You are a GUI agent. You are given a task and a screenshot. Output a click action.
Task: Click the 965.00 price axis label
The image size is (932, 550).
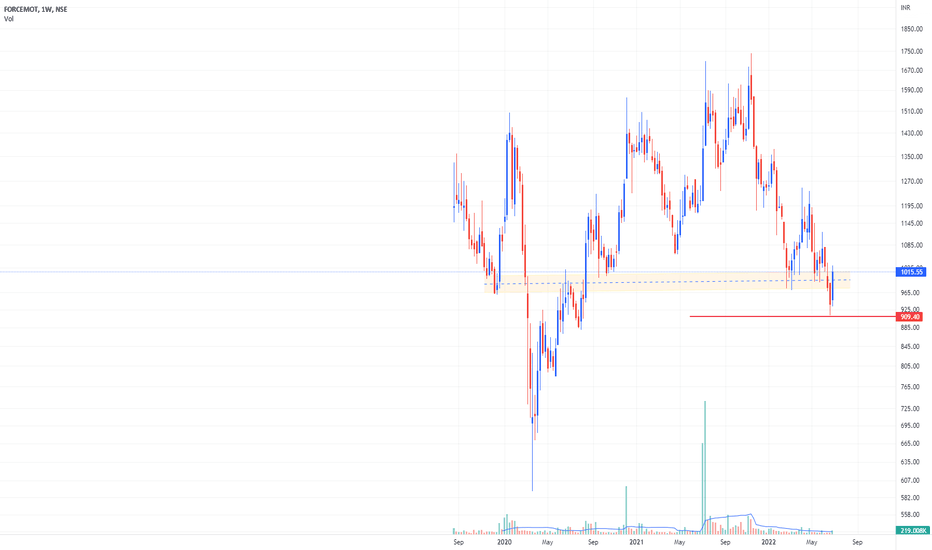[910, 293]
